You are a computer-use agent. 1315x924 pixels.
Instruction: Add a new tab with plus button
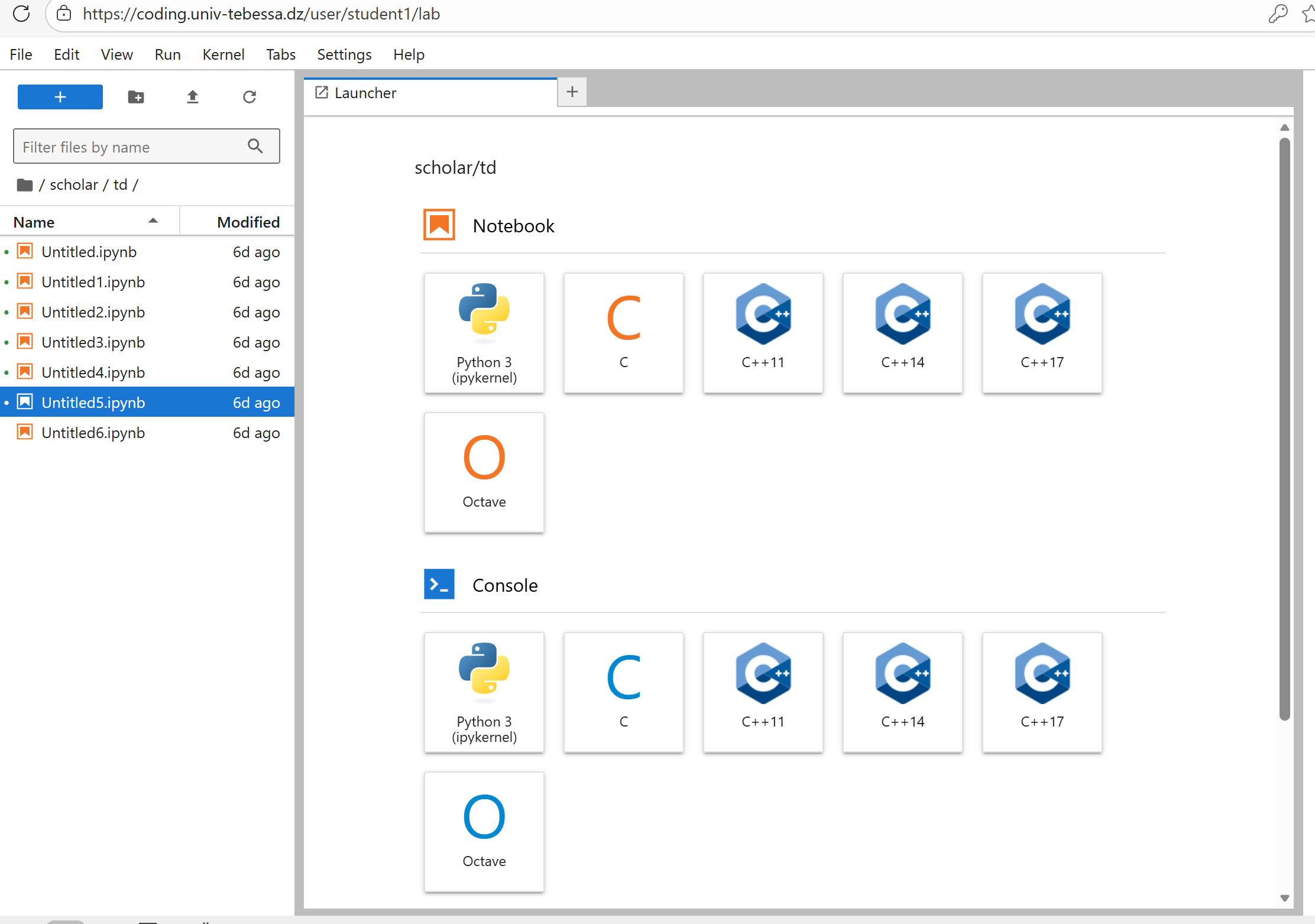572,92
